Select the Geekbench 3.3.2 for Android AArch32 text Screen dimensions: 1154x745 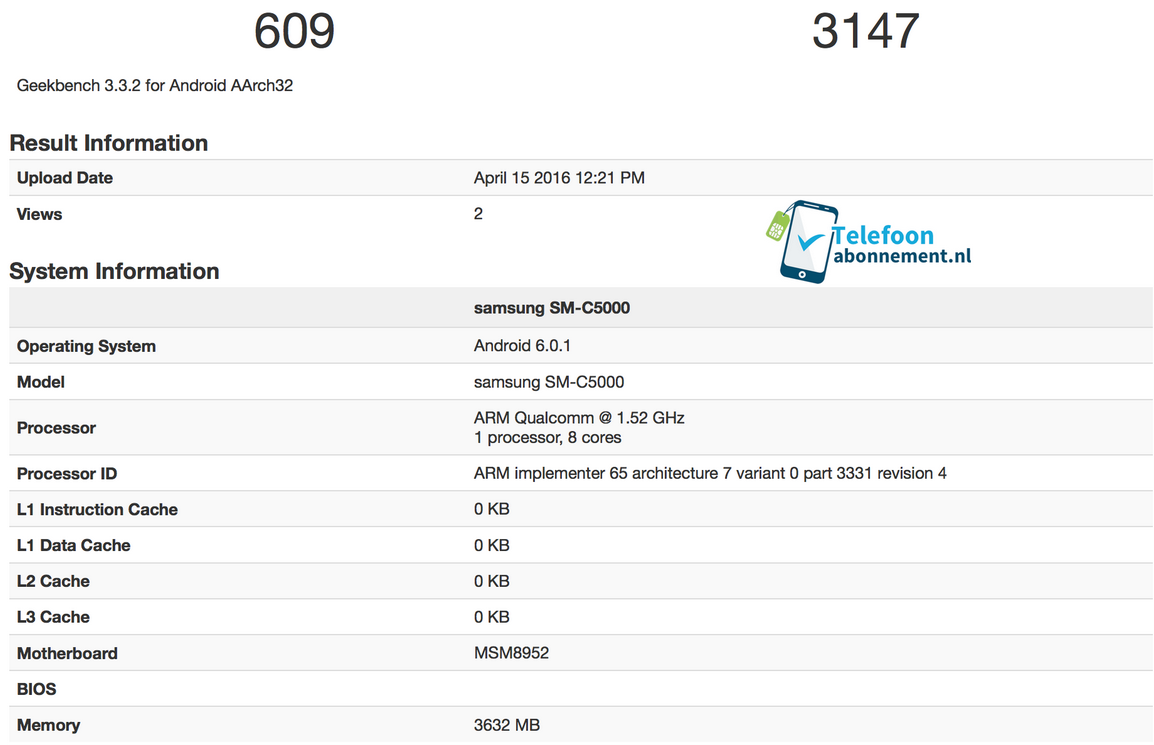pyautogui.click(x=155, y=85)
